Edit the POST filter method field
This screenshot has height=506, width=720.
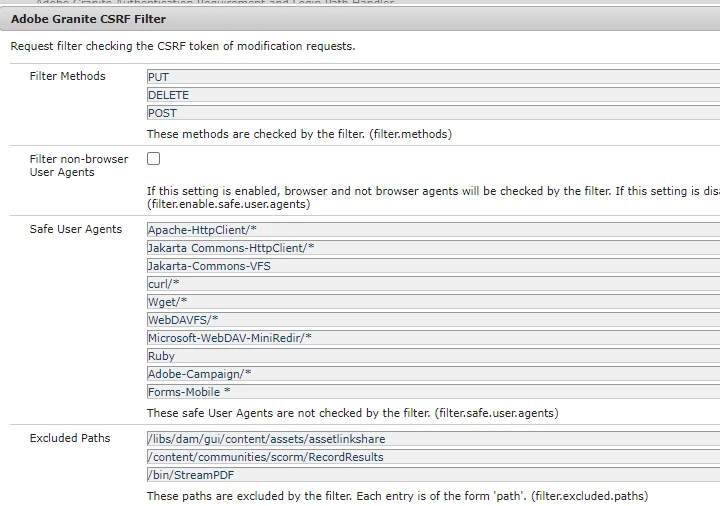tap(433, 112)
